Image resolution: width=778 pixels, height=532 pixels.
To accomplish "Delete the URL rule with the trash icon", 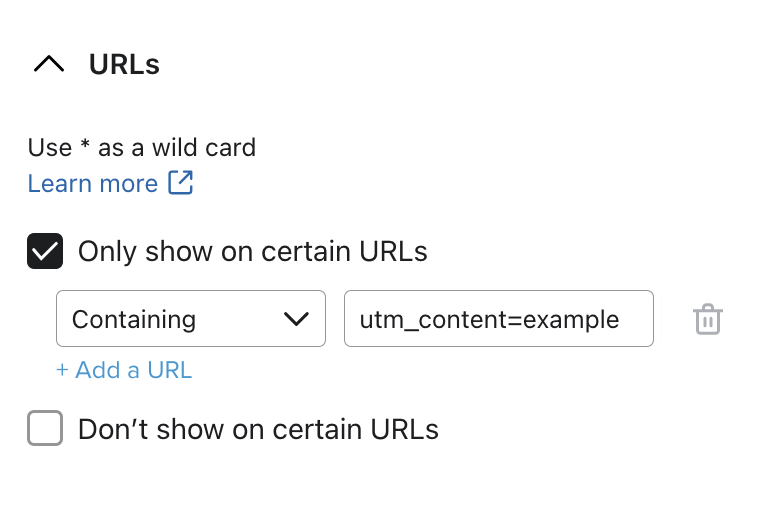I will [707, 320].
